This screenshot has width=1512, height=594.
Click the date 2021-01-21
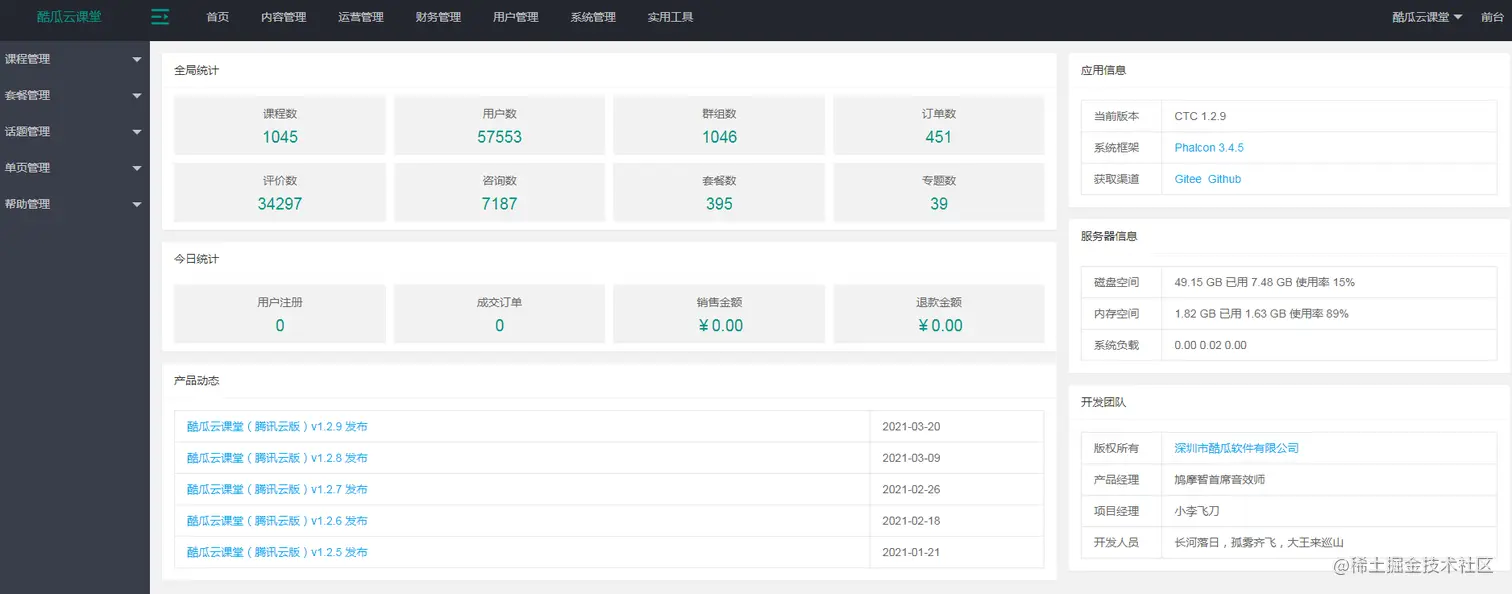[911, 552]
